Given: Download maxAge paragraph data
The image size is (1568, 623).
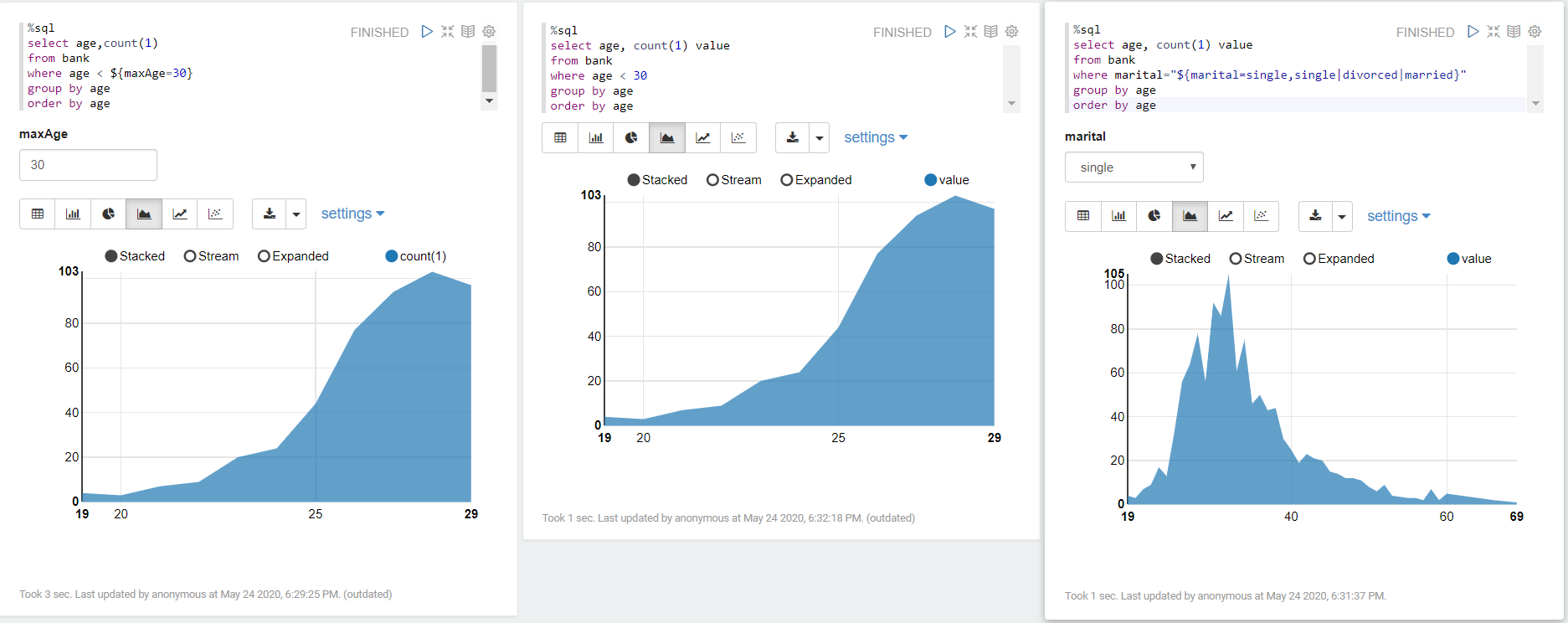Looking at the screenshot, I should tap(270, 214).
